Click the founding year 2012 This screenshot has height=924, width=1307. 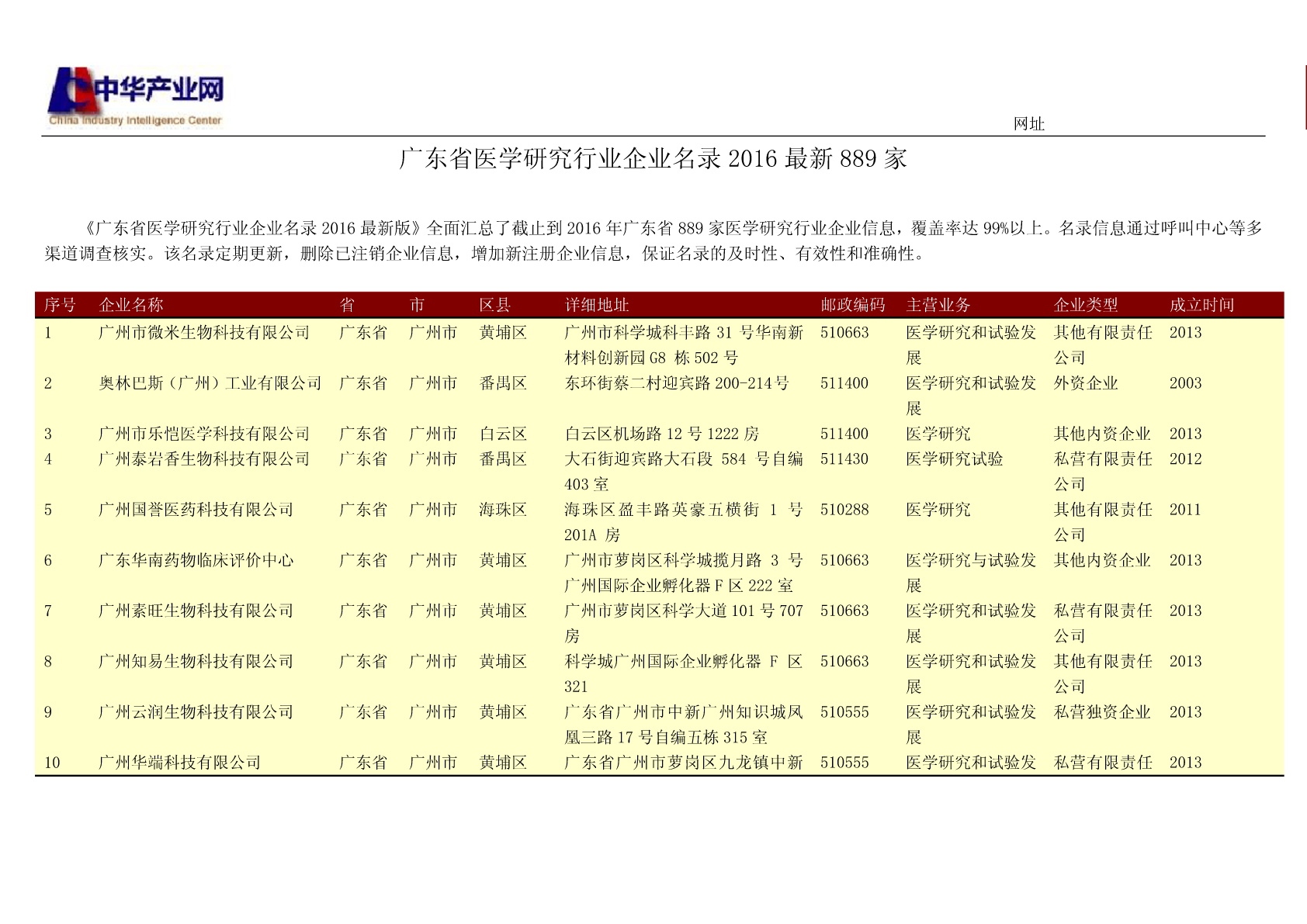[x=1185, y=459]
